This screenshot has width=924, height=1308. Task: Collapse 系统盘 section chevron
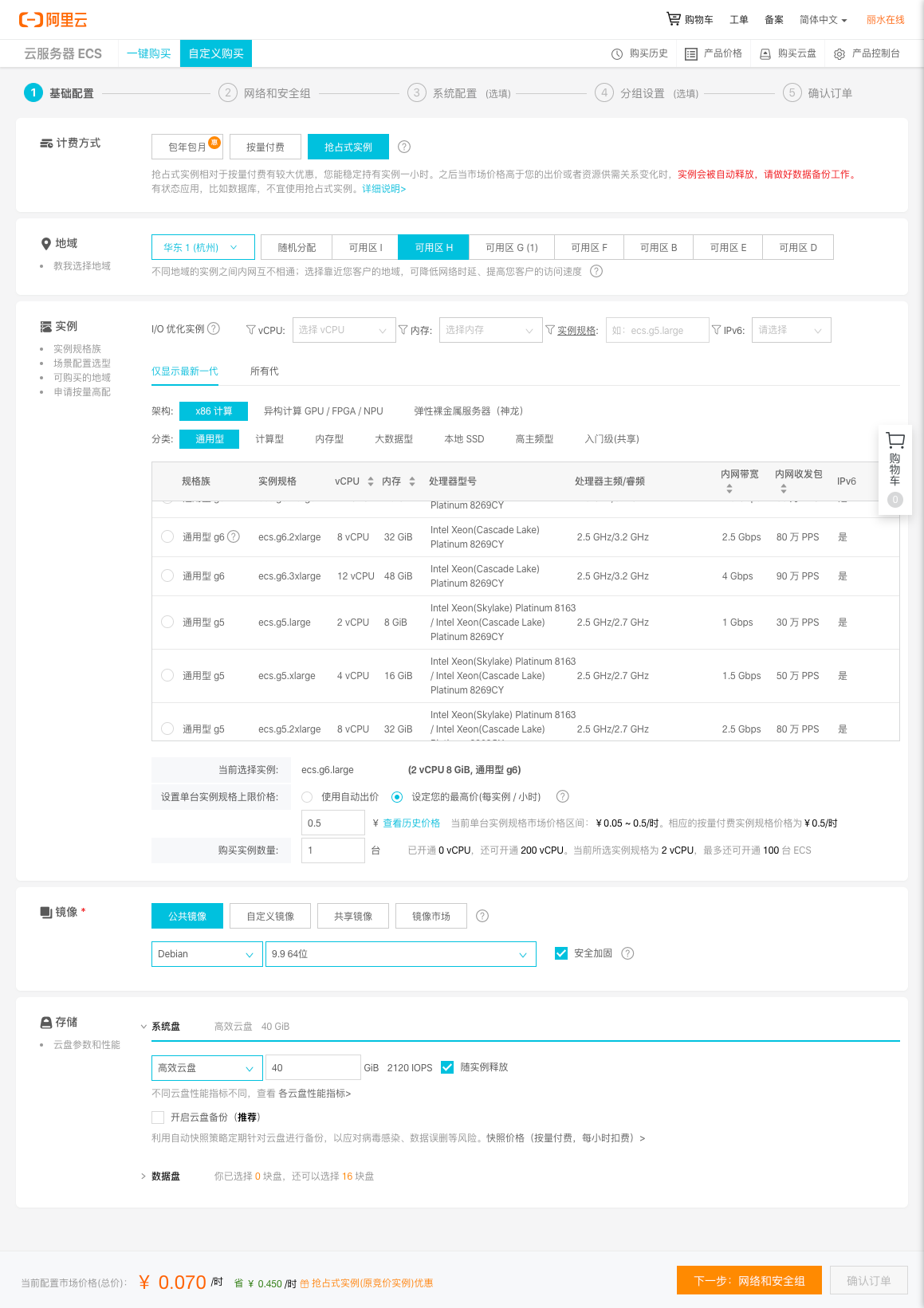tap(144, 1027)
